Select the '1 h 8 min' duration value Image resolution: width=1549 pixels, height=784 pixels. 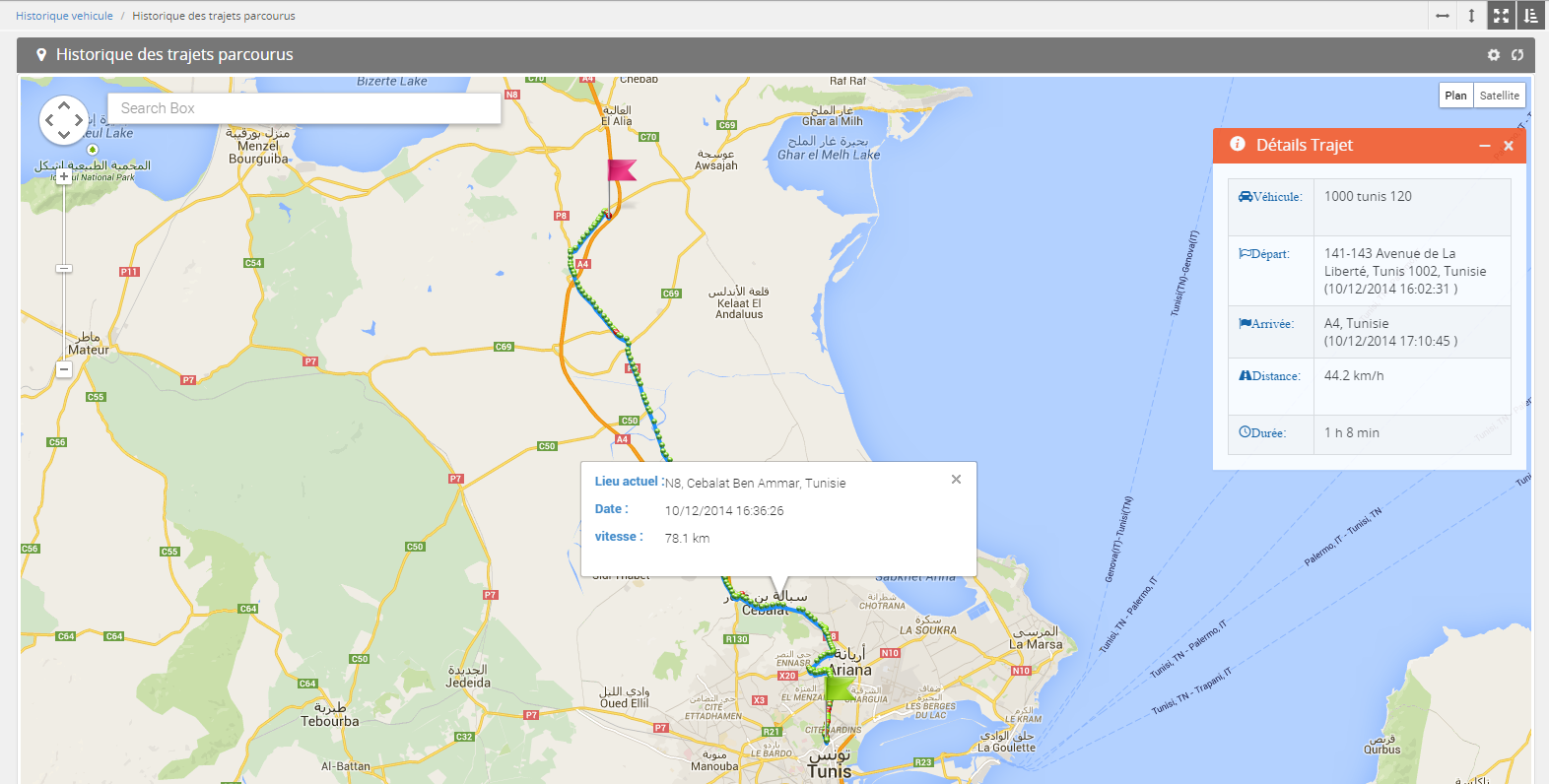[x=1352, y=433]
